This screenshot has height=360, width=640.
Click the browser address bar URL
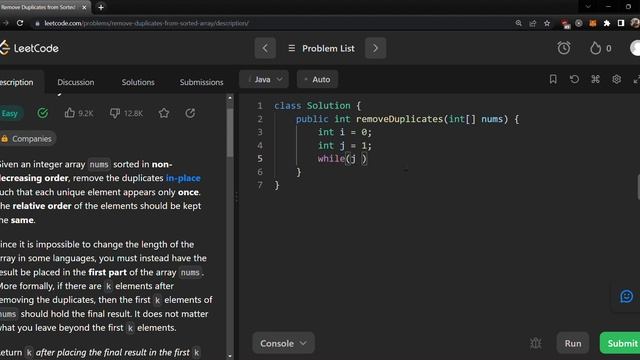click(146, 23)
